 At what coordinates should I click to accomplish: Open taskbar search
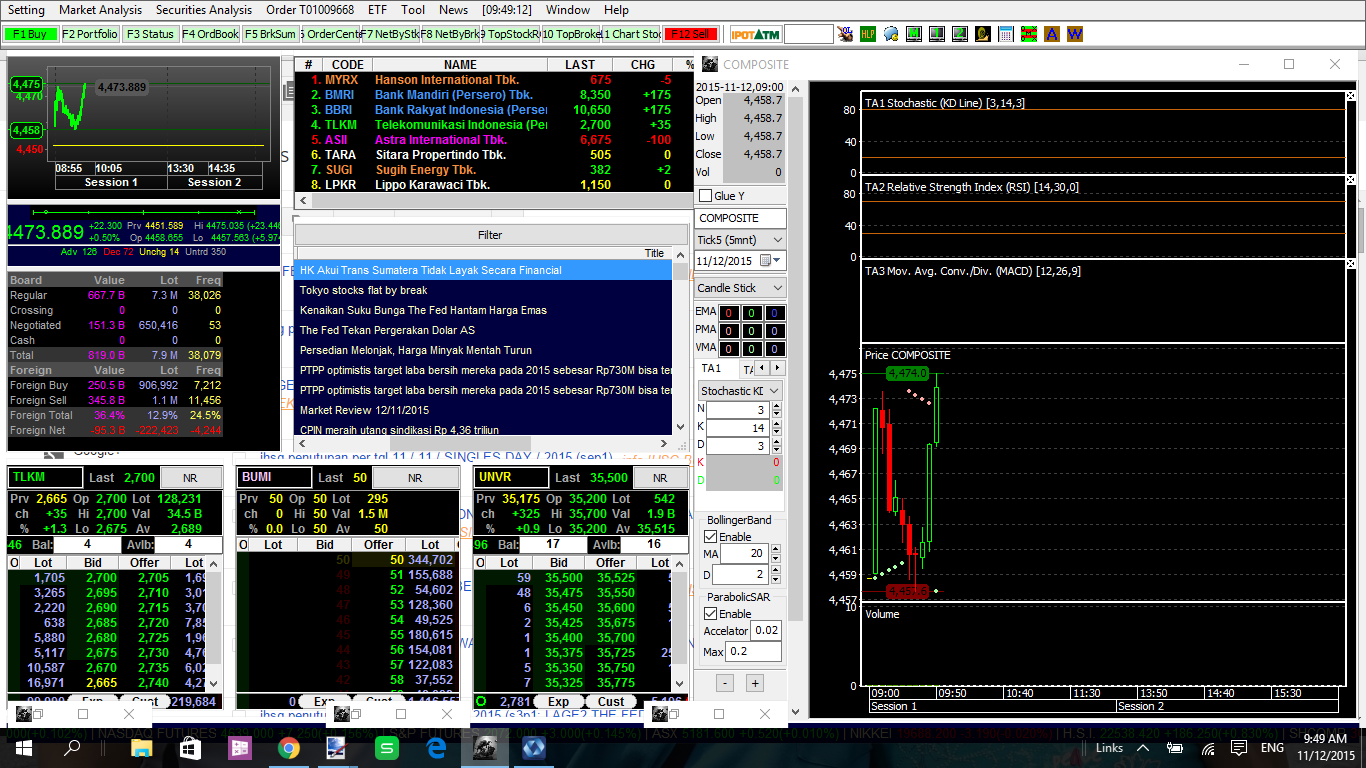click(72, 748)
